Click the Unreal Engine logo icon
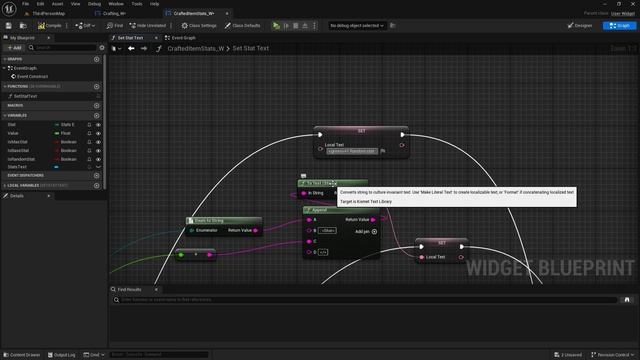 9,9
